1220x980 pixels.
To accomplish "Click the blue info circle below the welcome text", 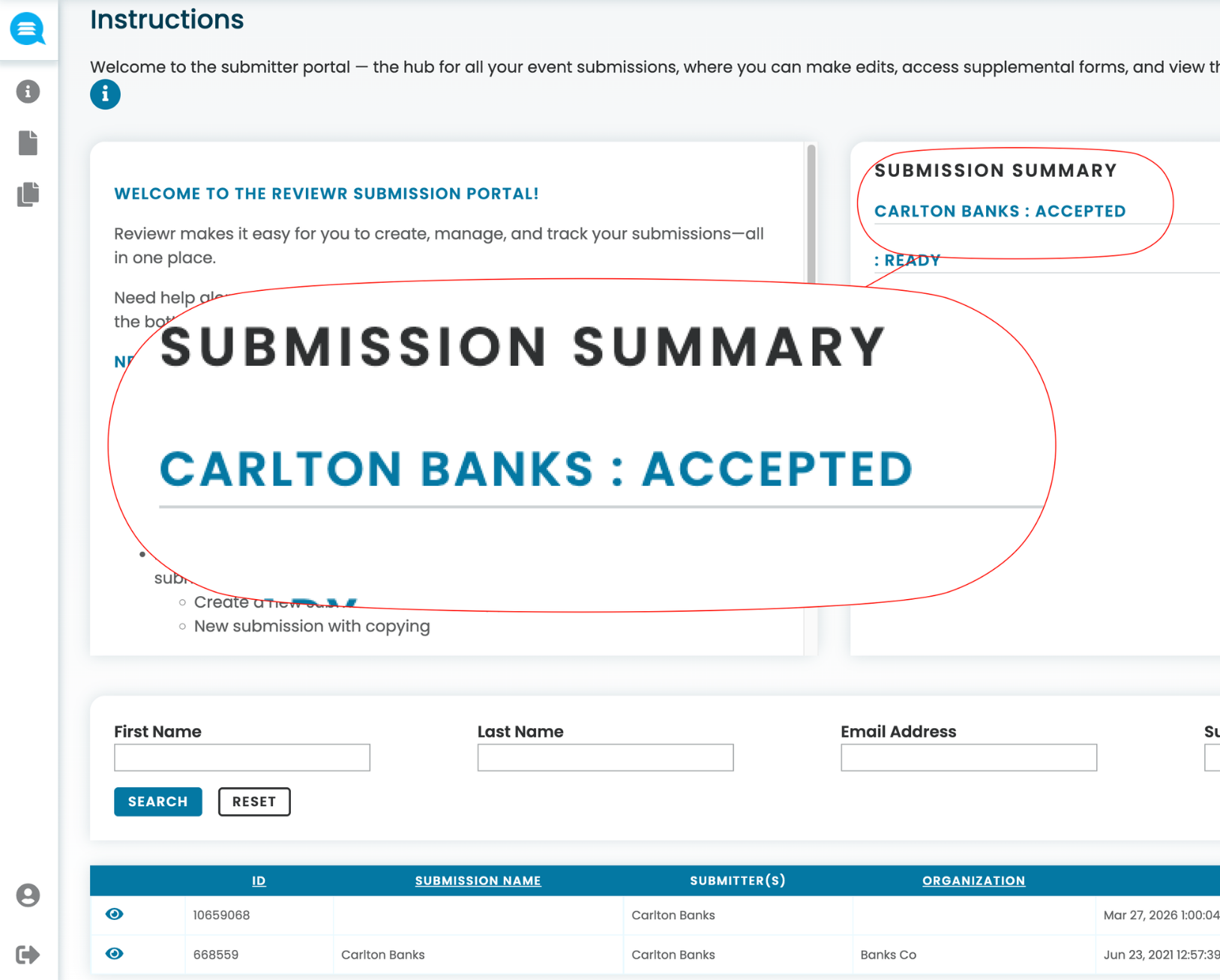I will point(105,94).
